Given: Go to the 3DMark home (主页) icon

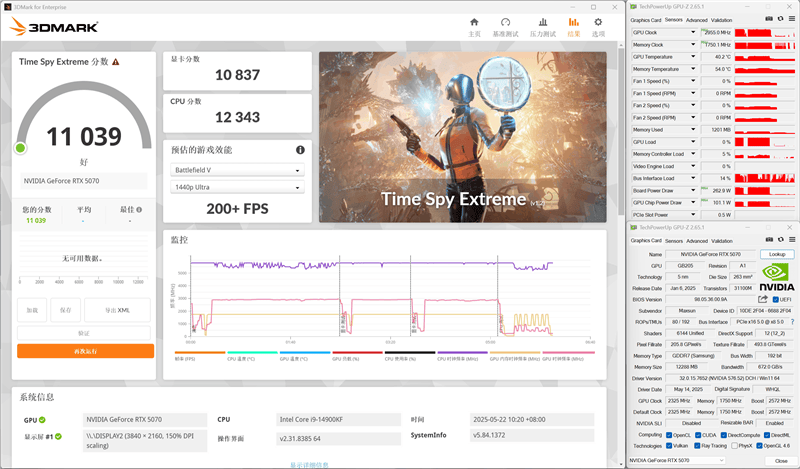Looking at the screenshot, I should 474,22.
